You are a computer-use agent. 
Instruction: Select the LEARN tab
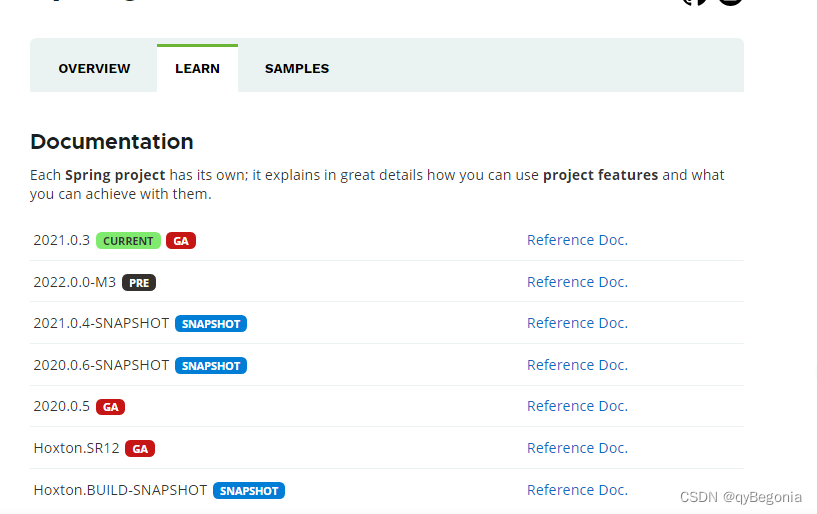[x=197, y=68]
